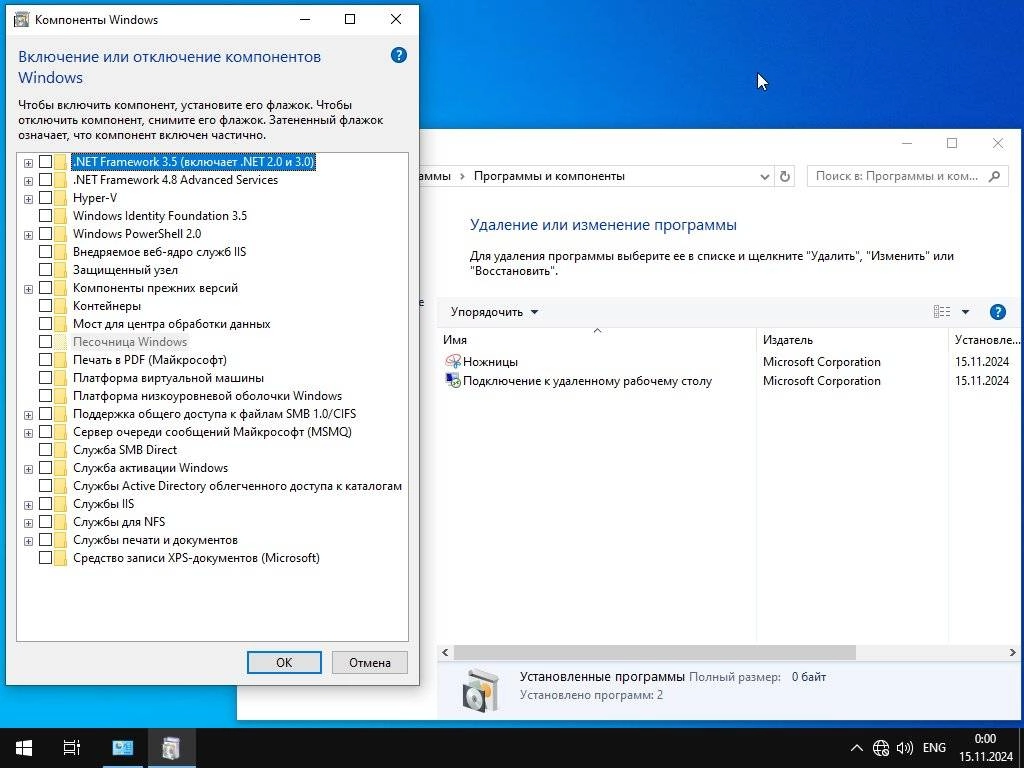Open address bar history dropdown
This screenshot has height=768, width=1024.
click(765, 176)
